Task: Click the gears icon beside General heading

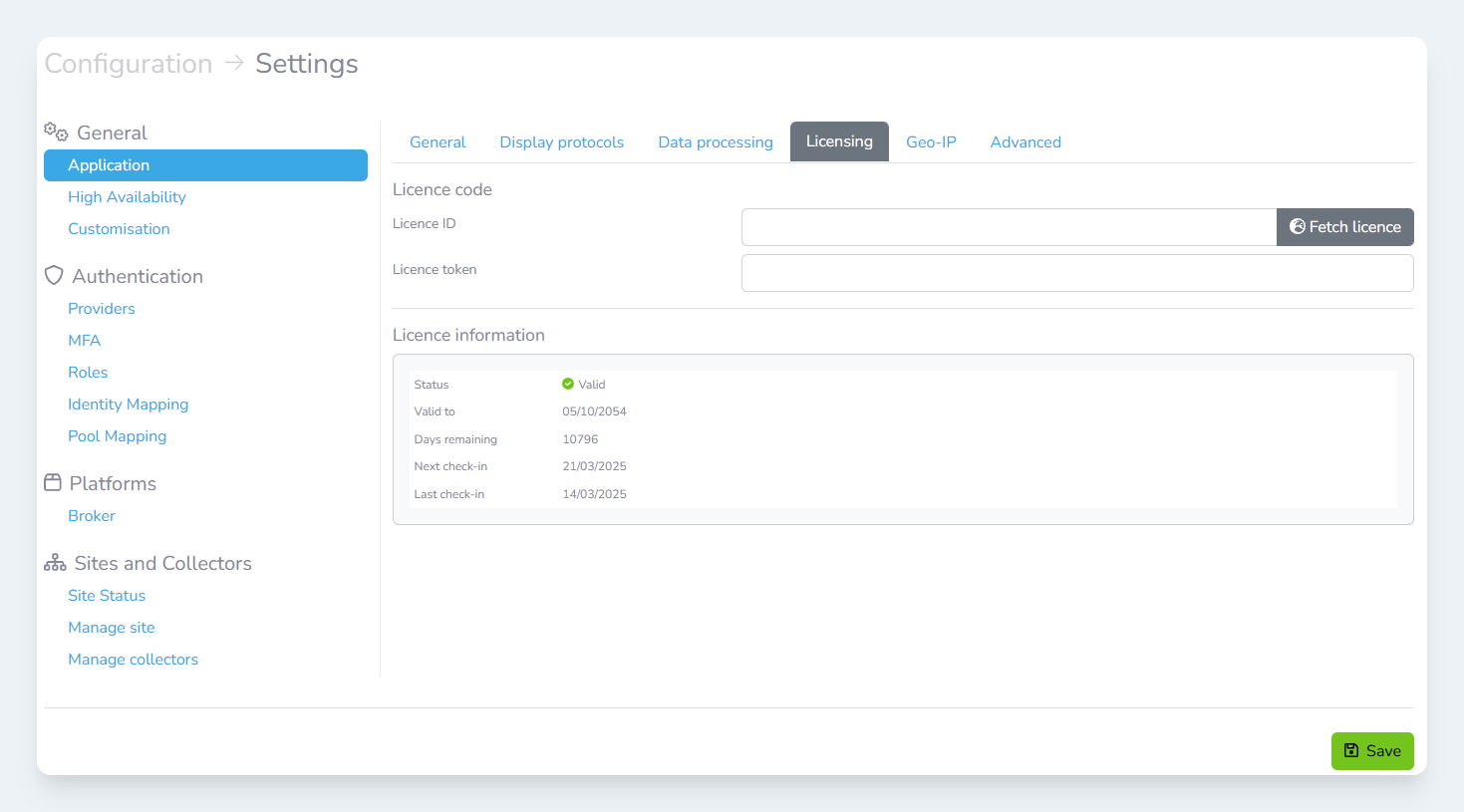Action: click(x=56, y=133)
